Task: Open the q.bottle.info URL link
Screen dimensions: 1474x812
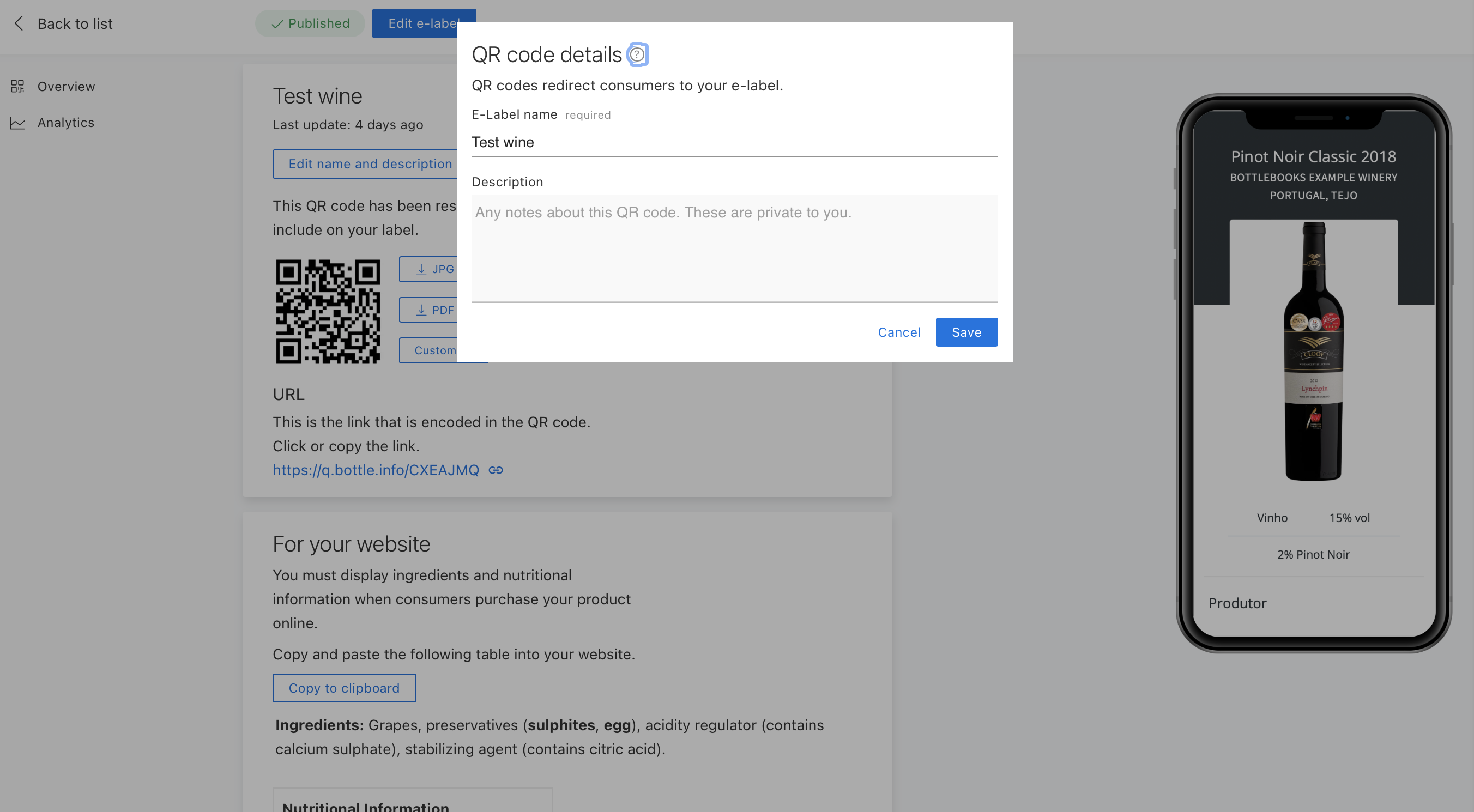Action: pyautogui.click(x=376, y=470)
